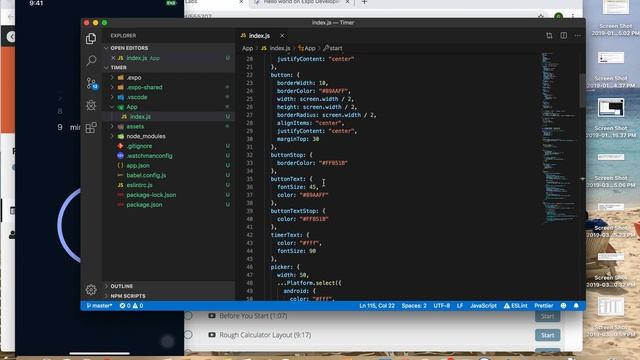Click the errors and warnings status indicator
640x360 pixels.
click(x=131, y=305)
